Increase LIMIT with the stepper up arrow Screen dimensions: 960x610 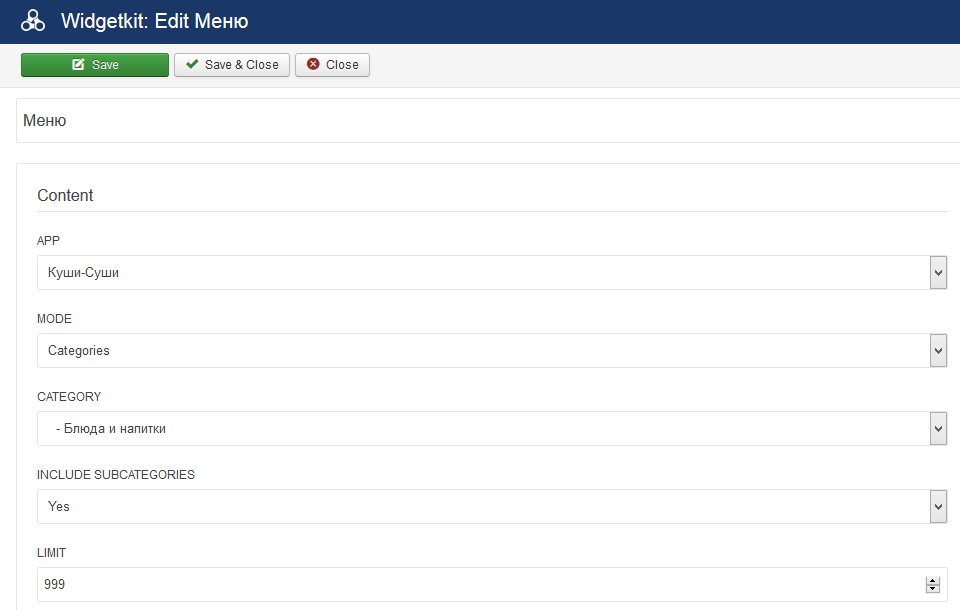point(933,581)
